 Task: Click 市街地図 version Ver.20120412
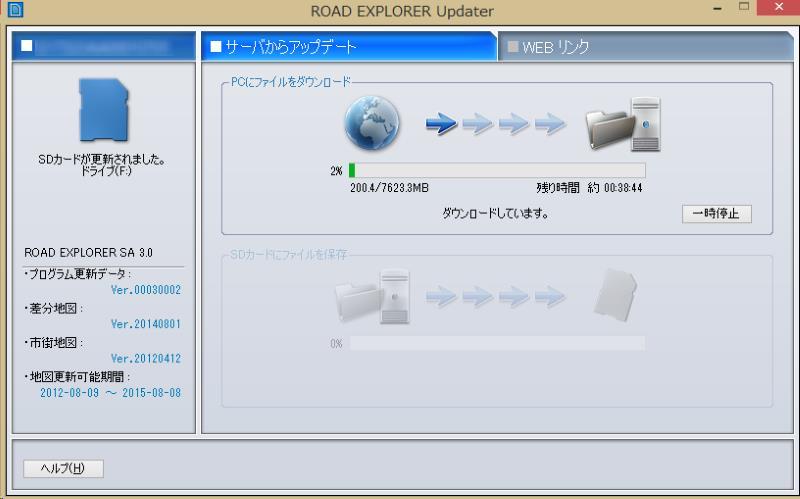coord(146,358)
